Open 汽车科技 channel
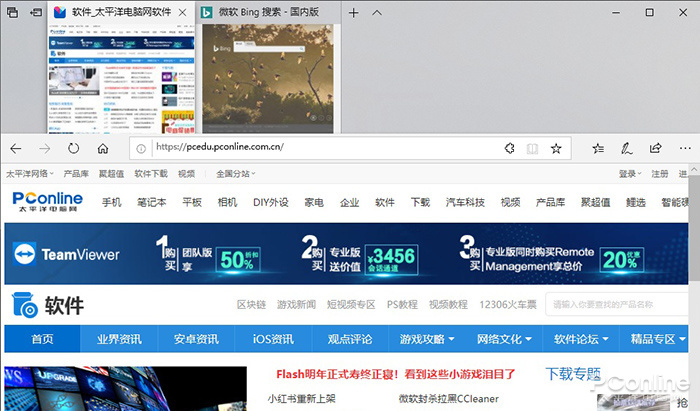Screen dimensions: 700x411 [465, 203]
